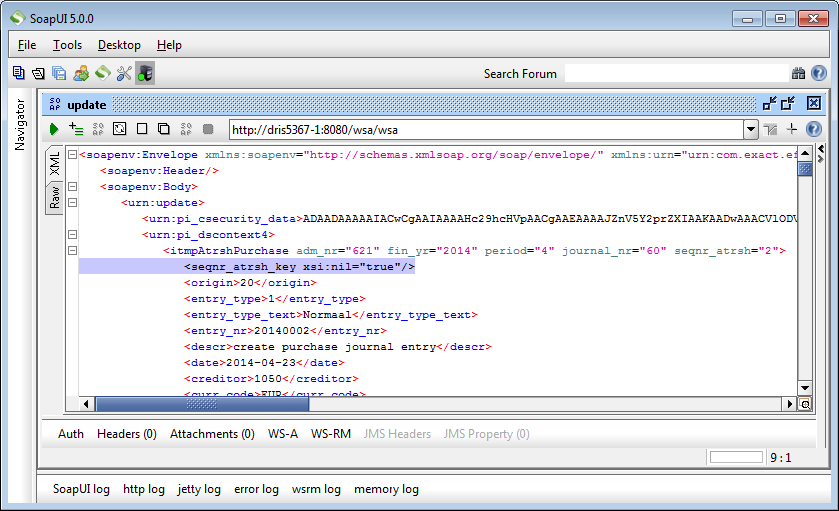The height and width of the screenshot is (511, 839).
Task: Open the endpoint URL dropdown arrow
Action: (751, 129)
